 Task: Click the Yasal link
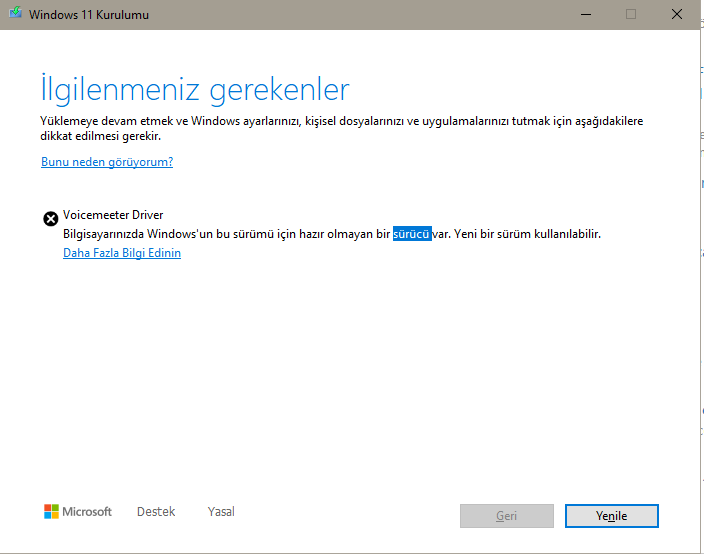[x=221, y=511]
